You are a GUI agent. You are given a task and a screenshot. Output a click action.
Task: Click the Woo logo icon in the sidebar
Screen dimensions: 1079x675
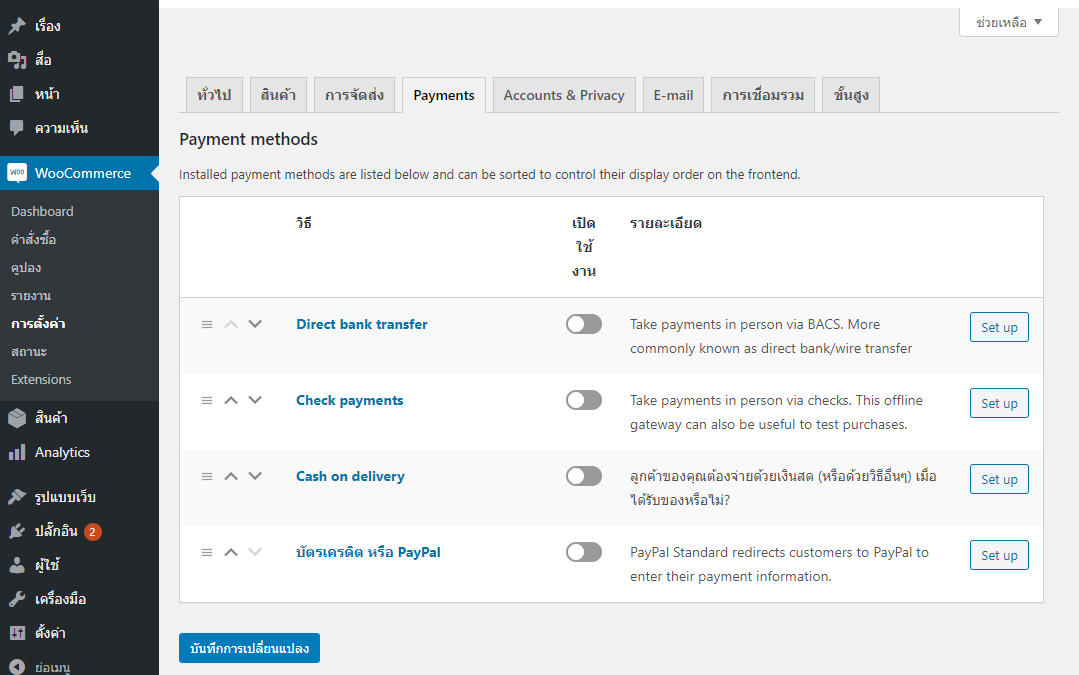click(17, 173)
